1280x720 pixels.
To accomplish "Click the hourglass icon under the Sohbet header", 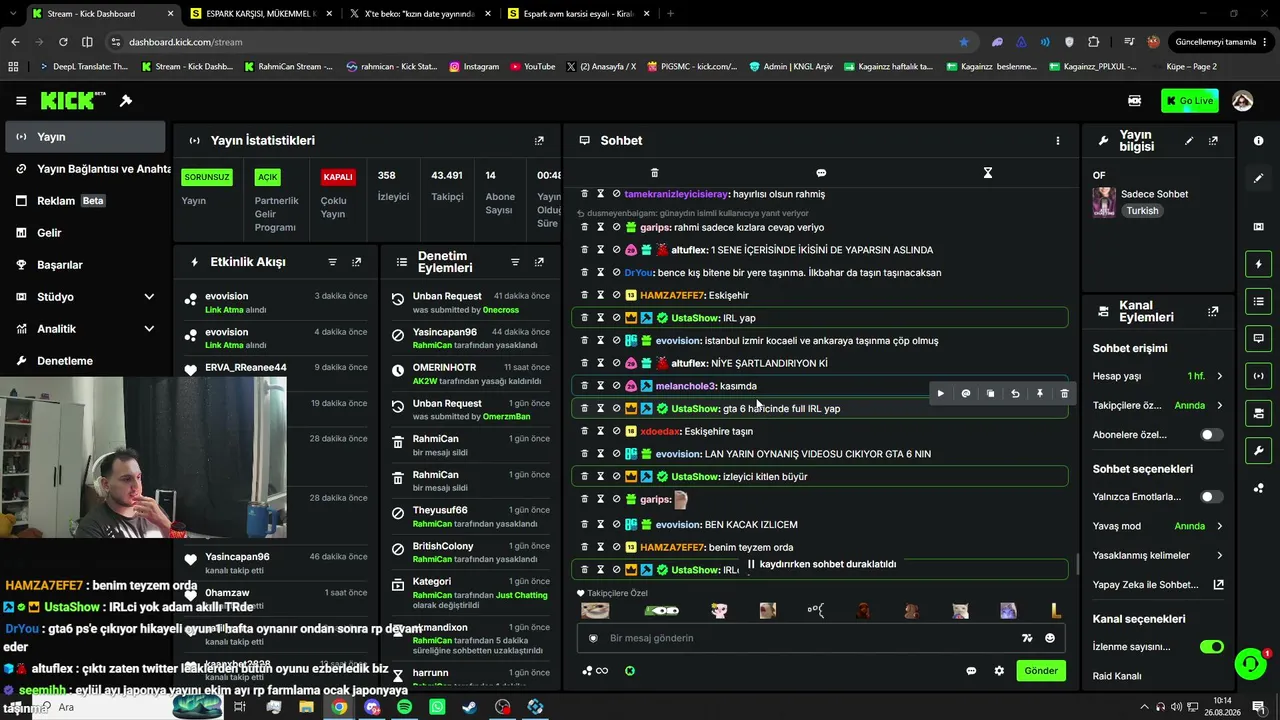I will click(x=987, y=173).
